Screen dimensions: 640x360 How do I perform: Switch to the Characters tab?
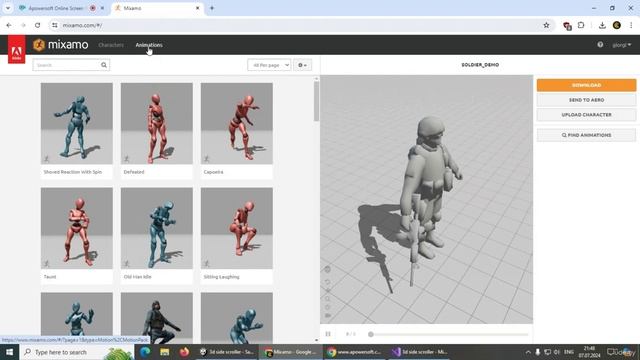[x=111, y=45]
